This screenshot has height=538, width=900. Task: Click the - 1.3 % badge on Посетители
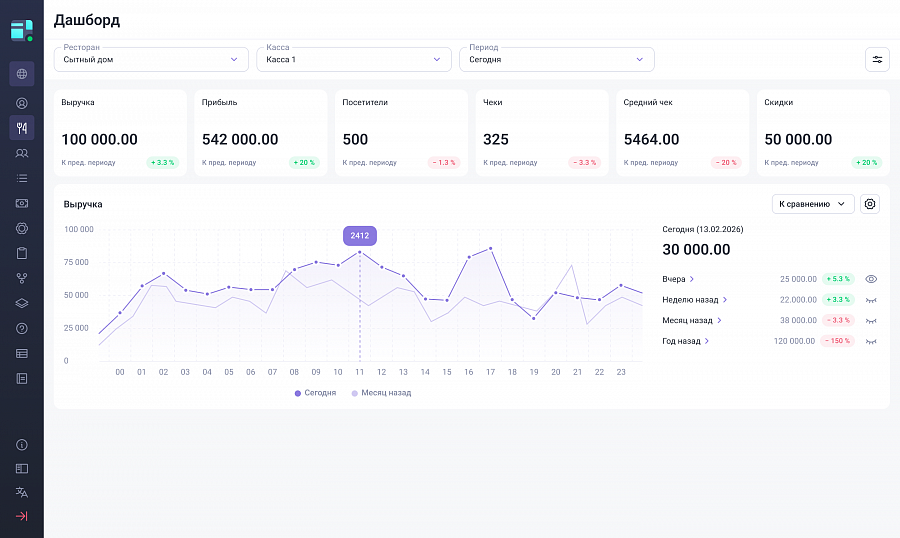click(x=444, y=162)
